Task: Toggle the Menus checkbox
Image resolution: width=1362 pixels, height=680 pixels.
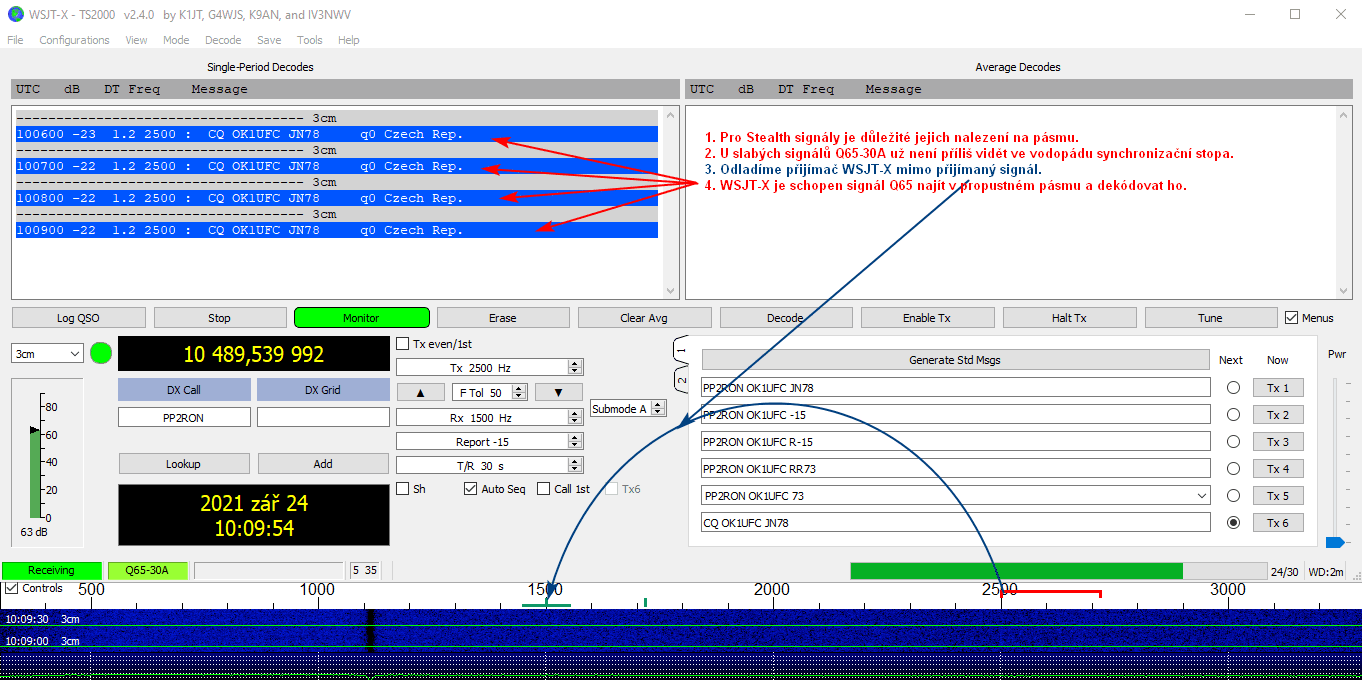Action: pos(1292,318)
